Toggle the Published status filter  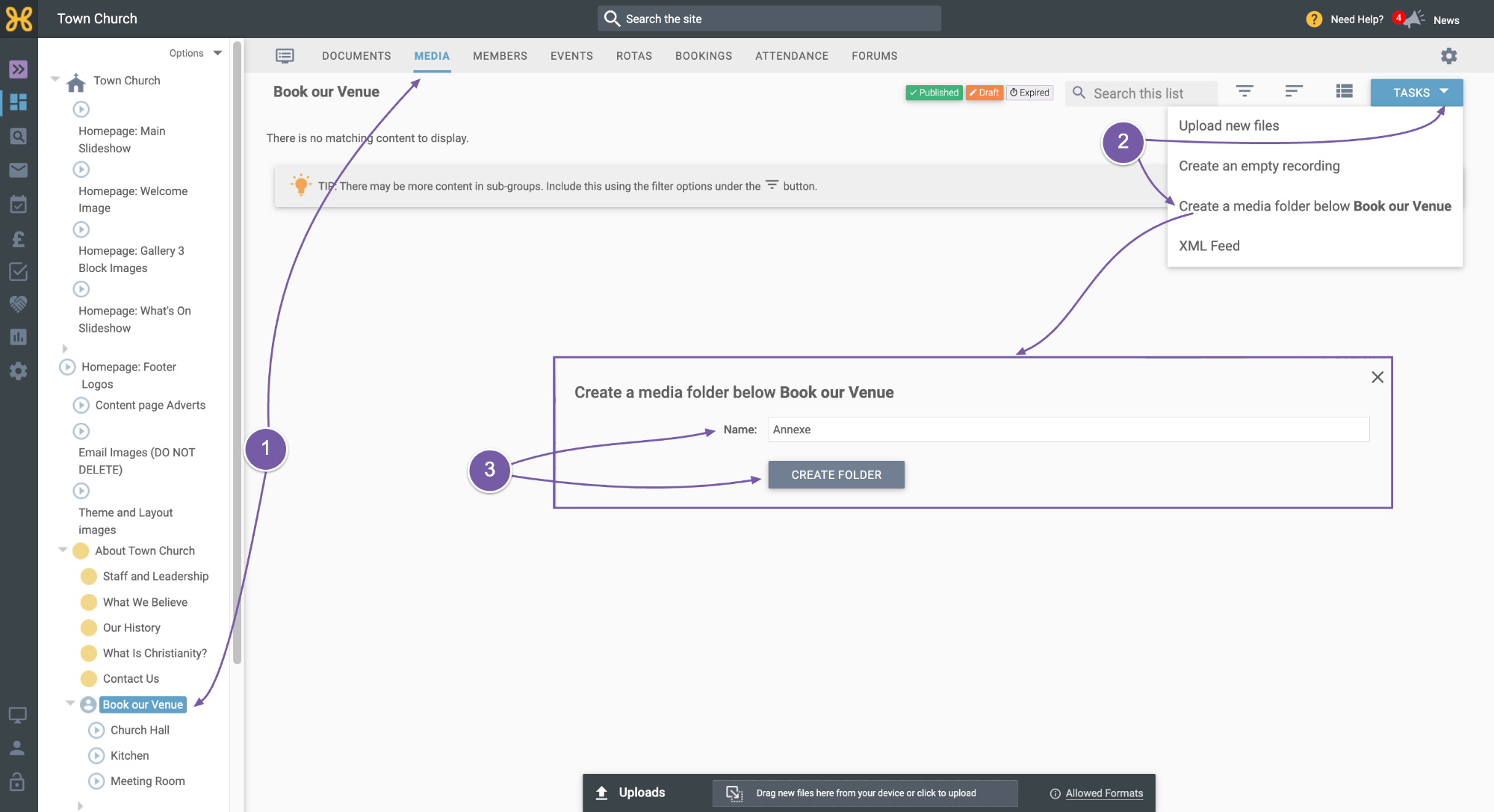click(x=934, y=93)
